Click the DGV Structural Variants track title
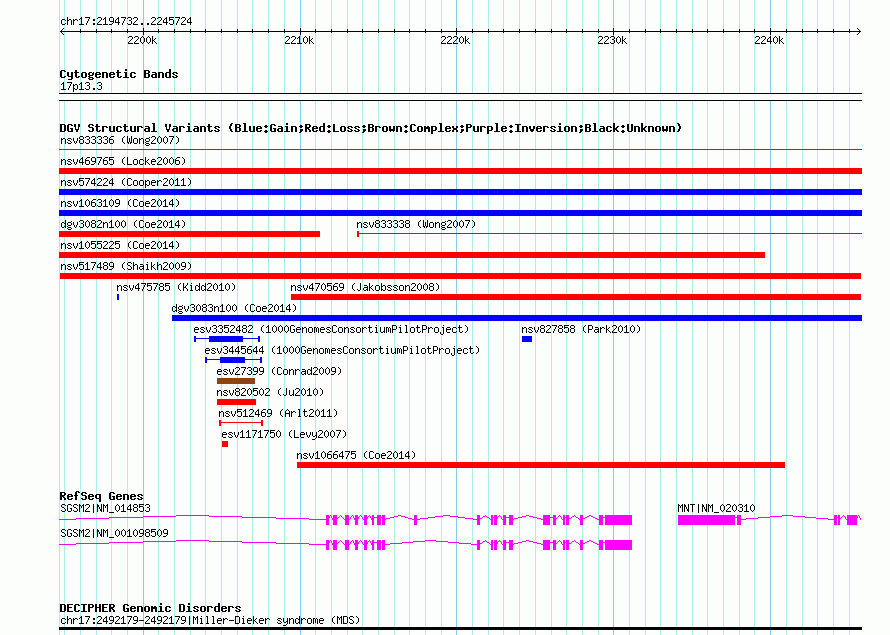The height and width of the screenshot is (635, 890). (x=371, y=128)
